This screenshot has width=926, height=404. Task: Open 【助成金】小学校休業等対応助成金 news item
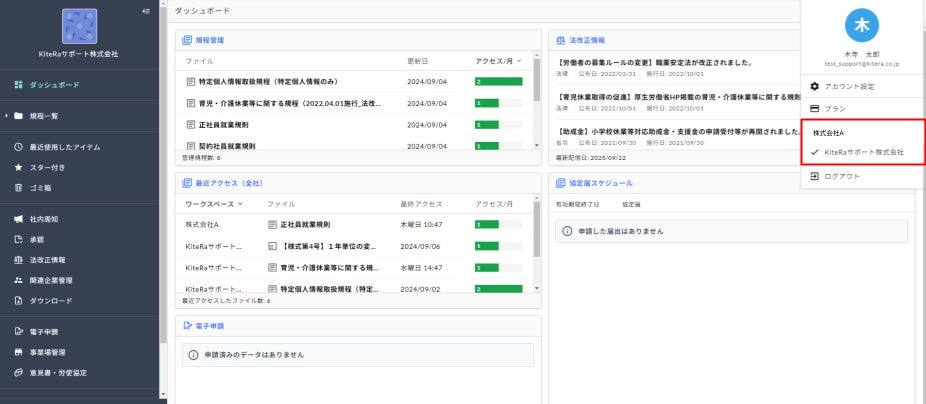(678, 131)
